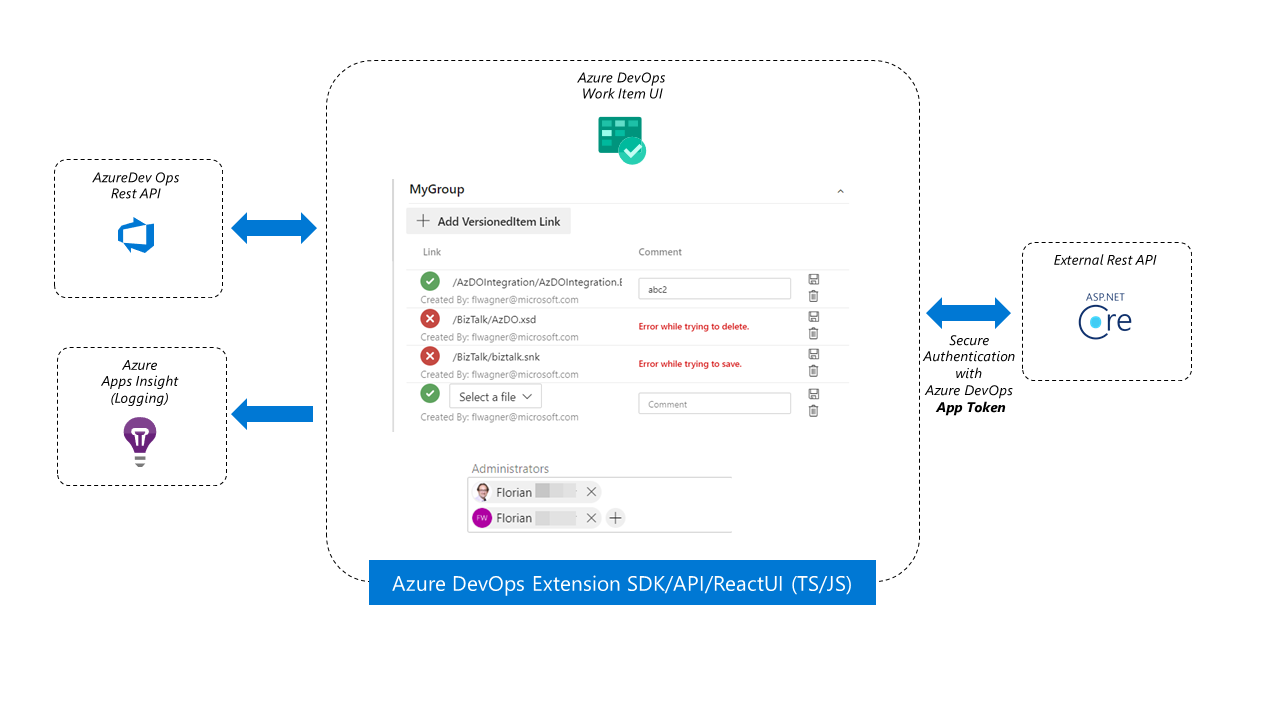Delete the AzDOIntegration link row

click(813, 296)
